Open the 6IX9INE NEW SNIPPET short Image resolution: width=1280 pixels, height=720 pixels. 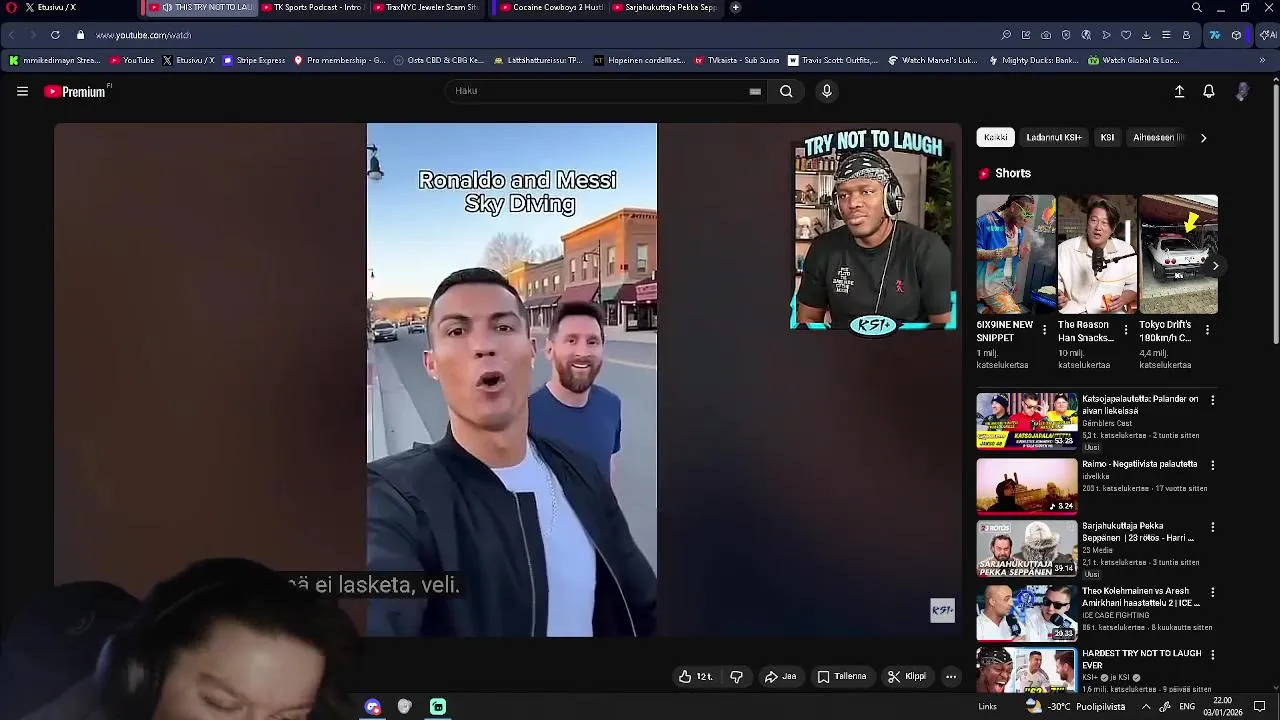(1015, 254)
